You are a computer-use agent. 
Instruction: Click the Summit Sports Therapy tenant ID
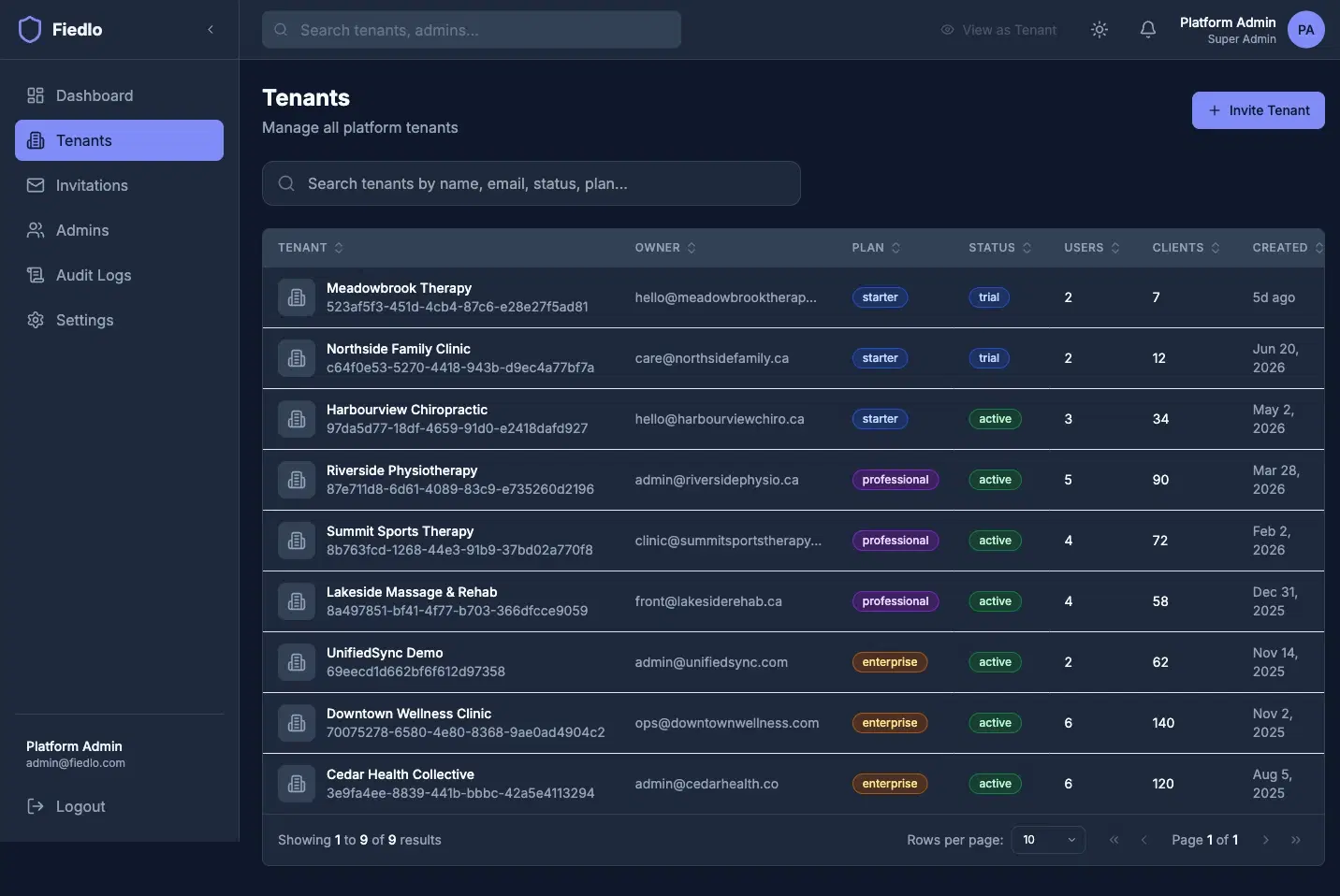click(x=459, y=550)
